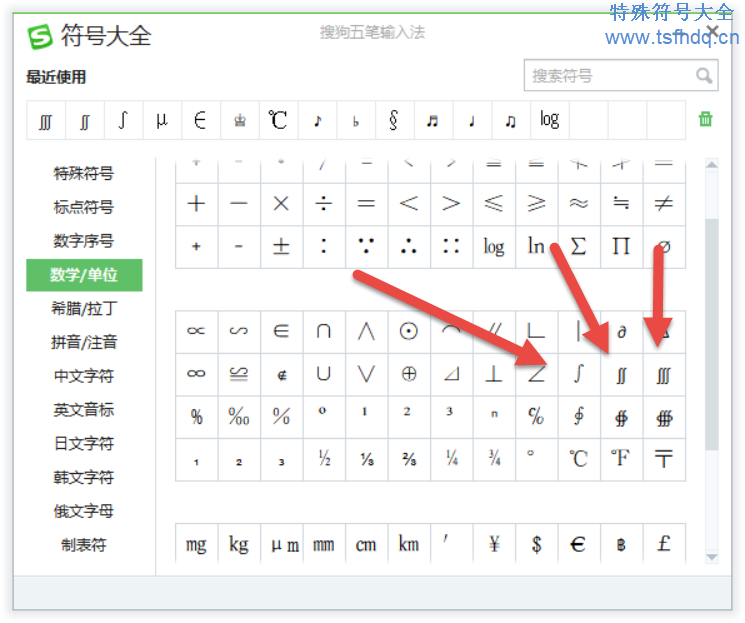Image resolution: width=745 pixels, height=623 pixels.
Task: Click the trash icon to clear recent symbols
Action: coord(706,119)
